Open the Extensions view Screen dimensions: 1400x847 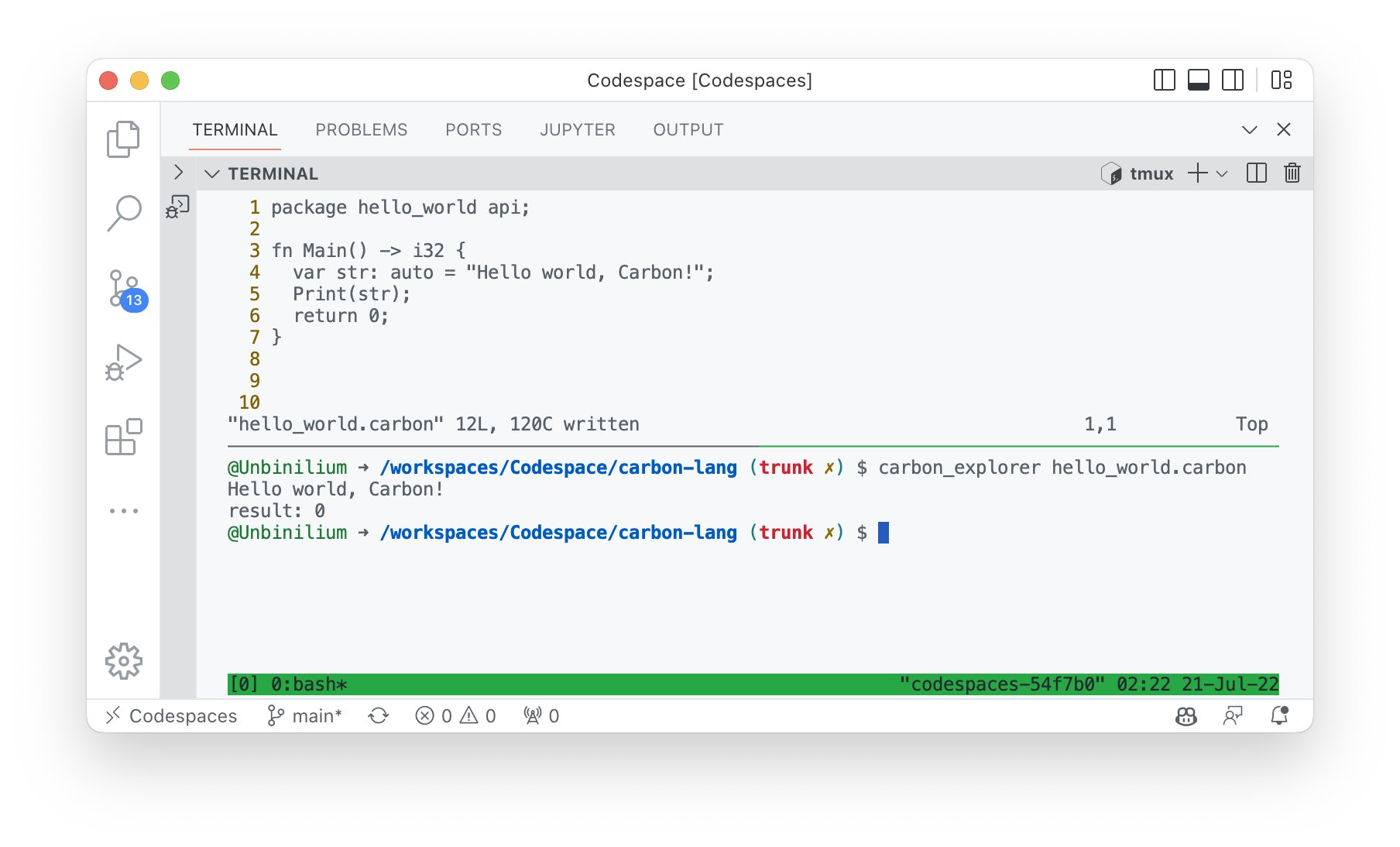point(124,437)
